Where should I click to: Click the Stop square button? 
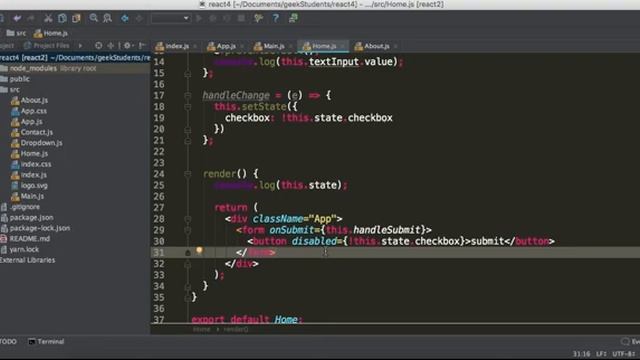(x=241, y=18)
